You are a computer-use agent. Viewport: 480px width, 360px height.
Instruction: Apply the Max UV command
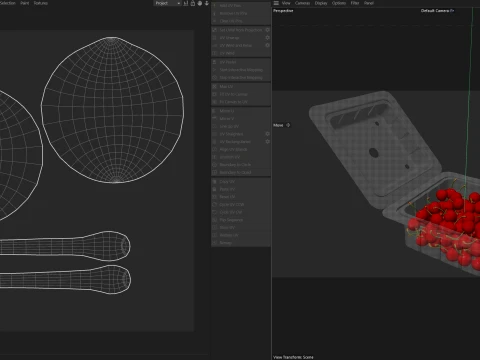241,86
